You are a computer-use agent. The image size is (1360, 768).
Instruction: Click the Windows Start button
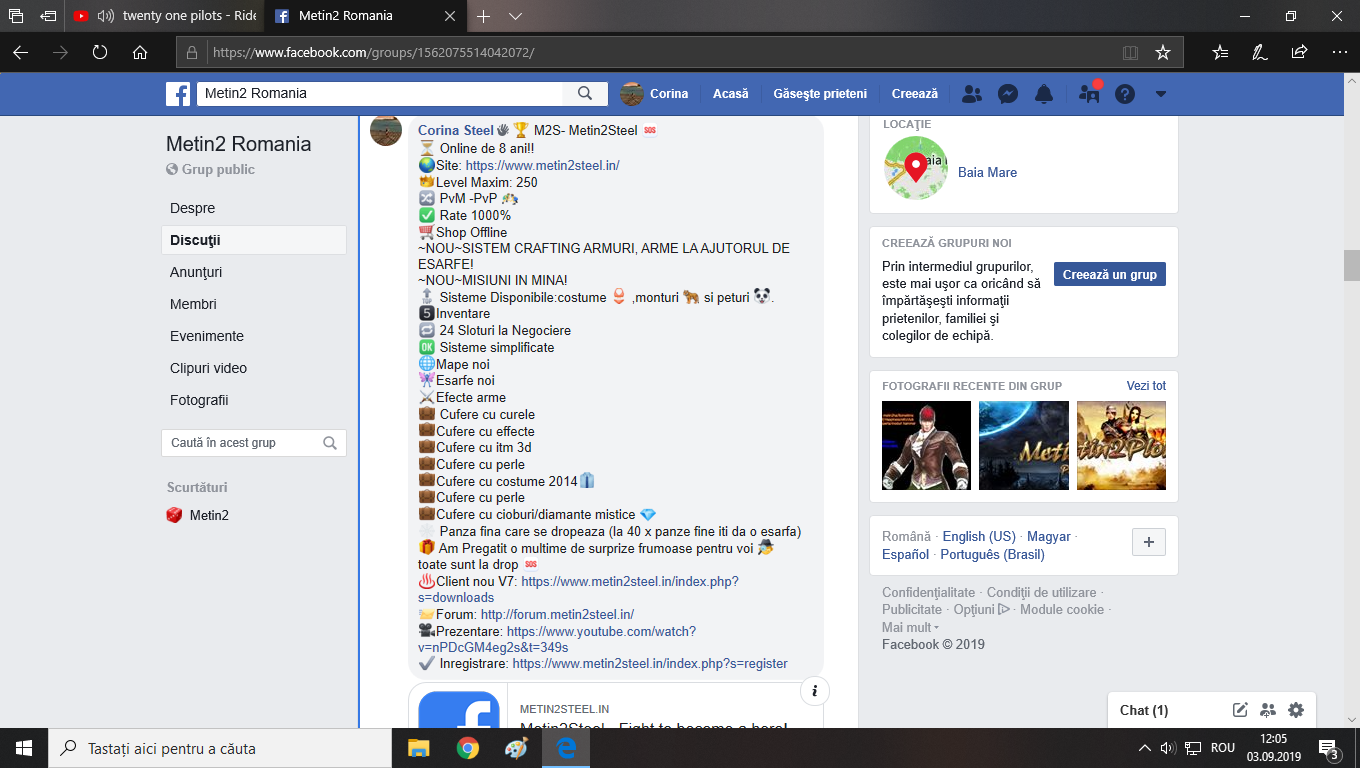click(24, 748)
